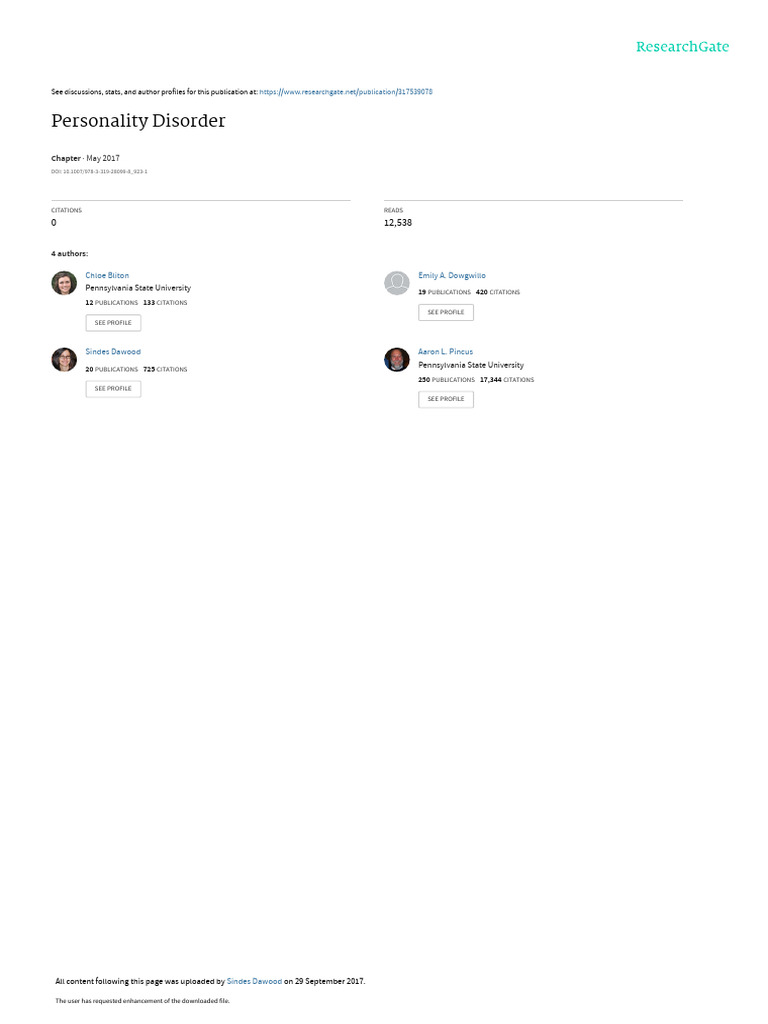Click the 12,538 reads count
Screen dimensions: 768x1024
tap(398, 223)
